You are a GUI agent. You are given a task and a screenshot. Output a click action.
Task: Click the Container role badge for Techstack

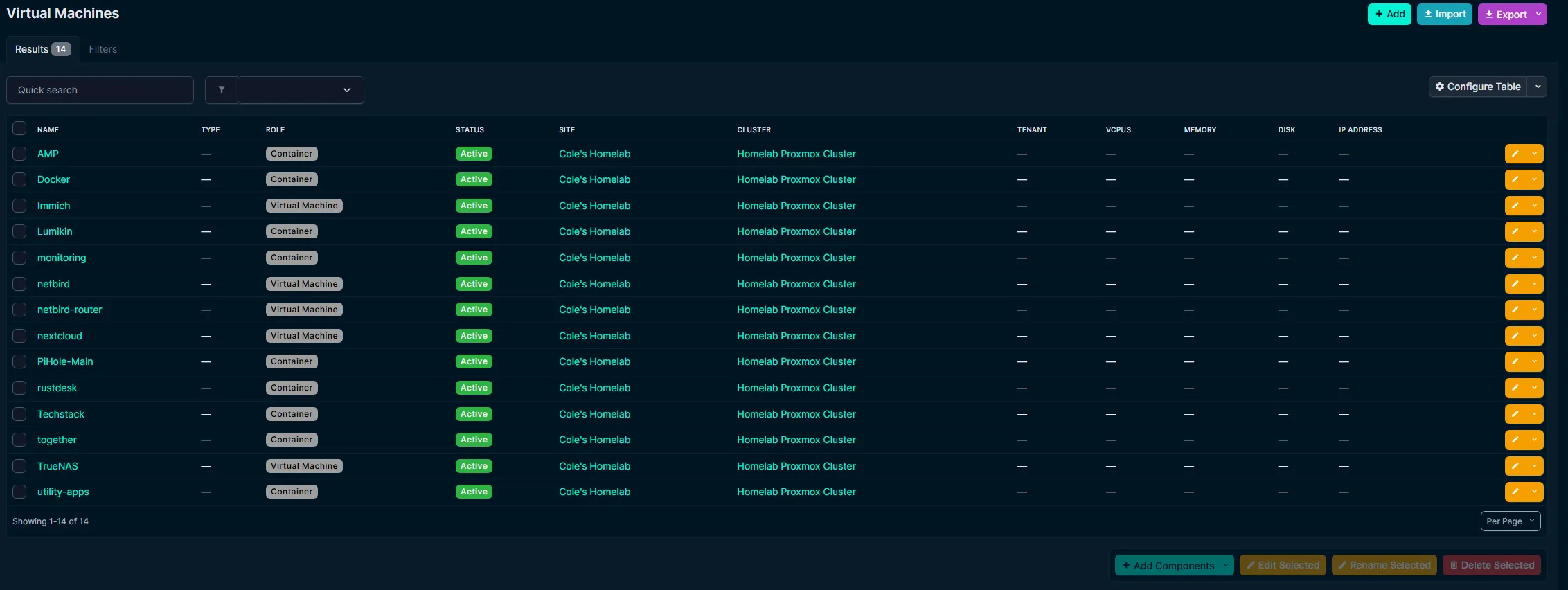point(292,414)
